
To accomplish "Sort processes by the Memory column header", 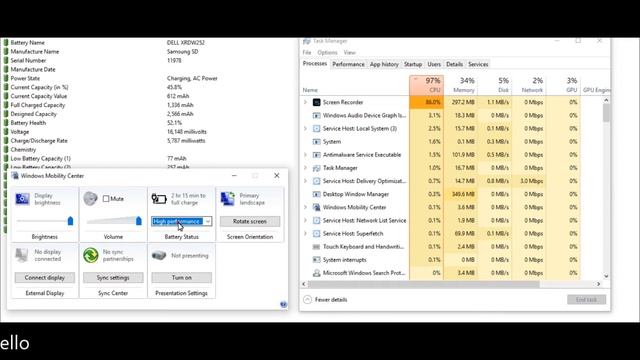I will (460, 85).
